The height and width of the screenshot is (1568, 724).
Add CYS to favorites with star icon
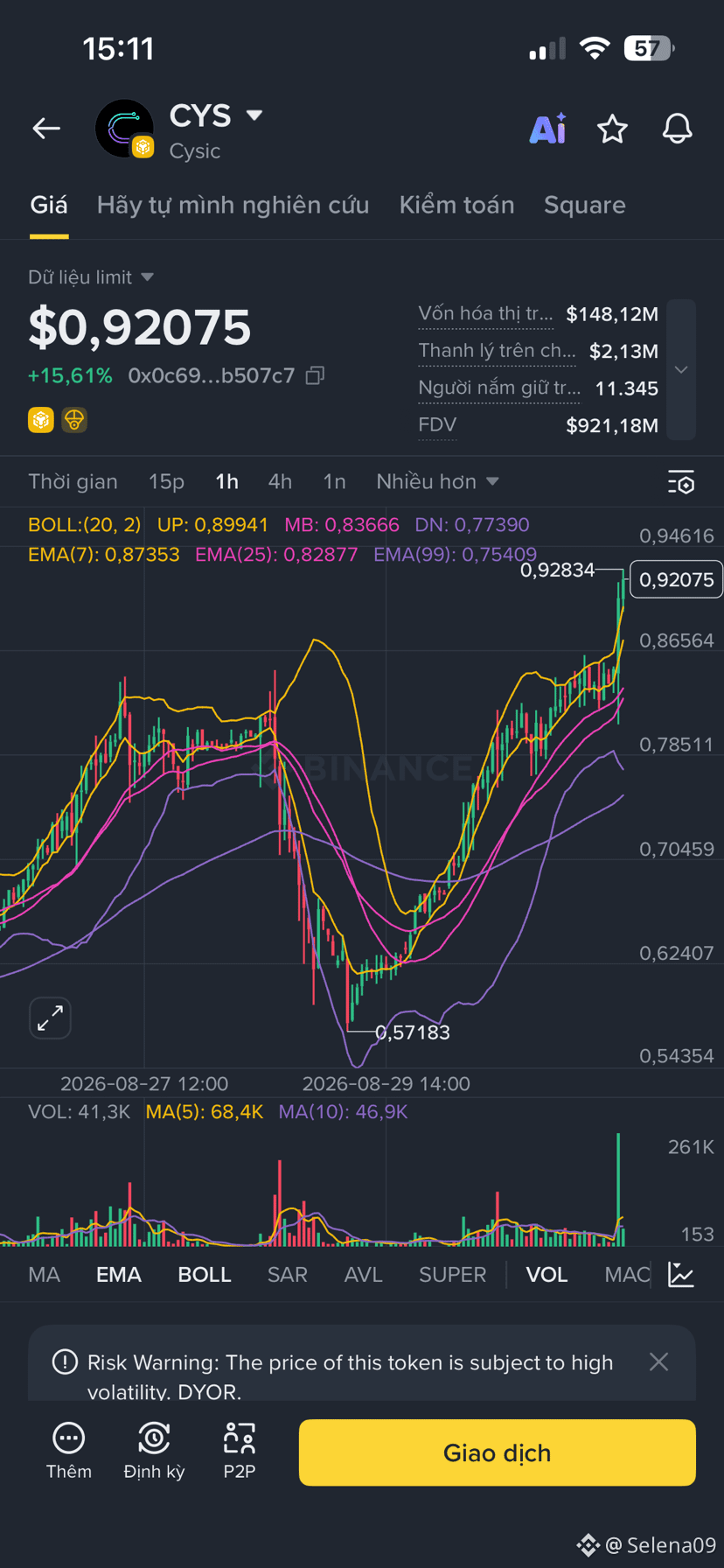pos(612,129)
